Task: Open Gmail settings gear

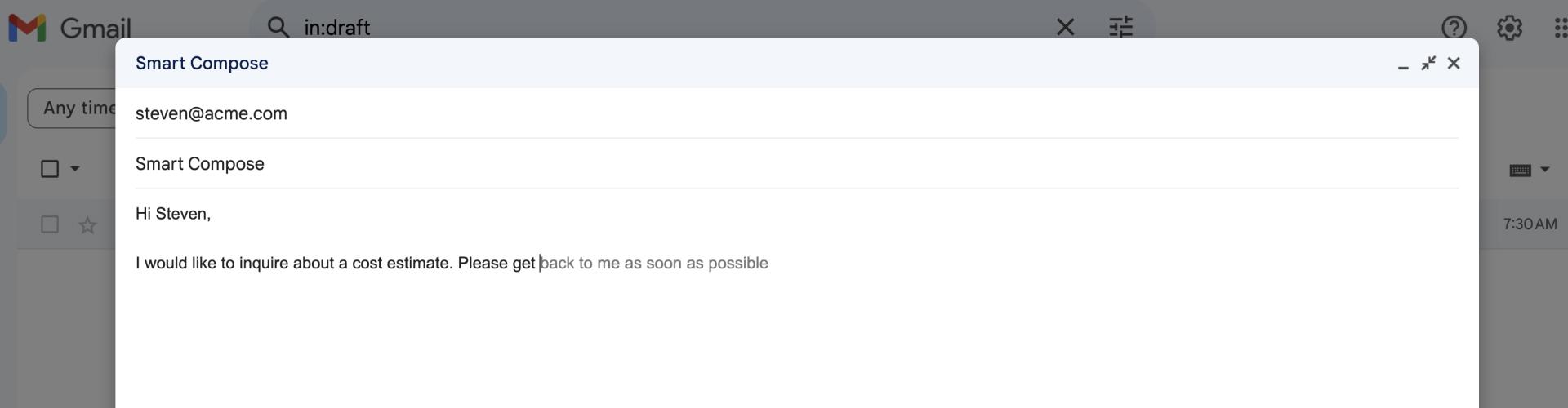Action: coord(1509,28)
